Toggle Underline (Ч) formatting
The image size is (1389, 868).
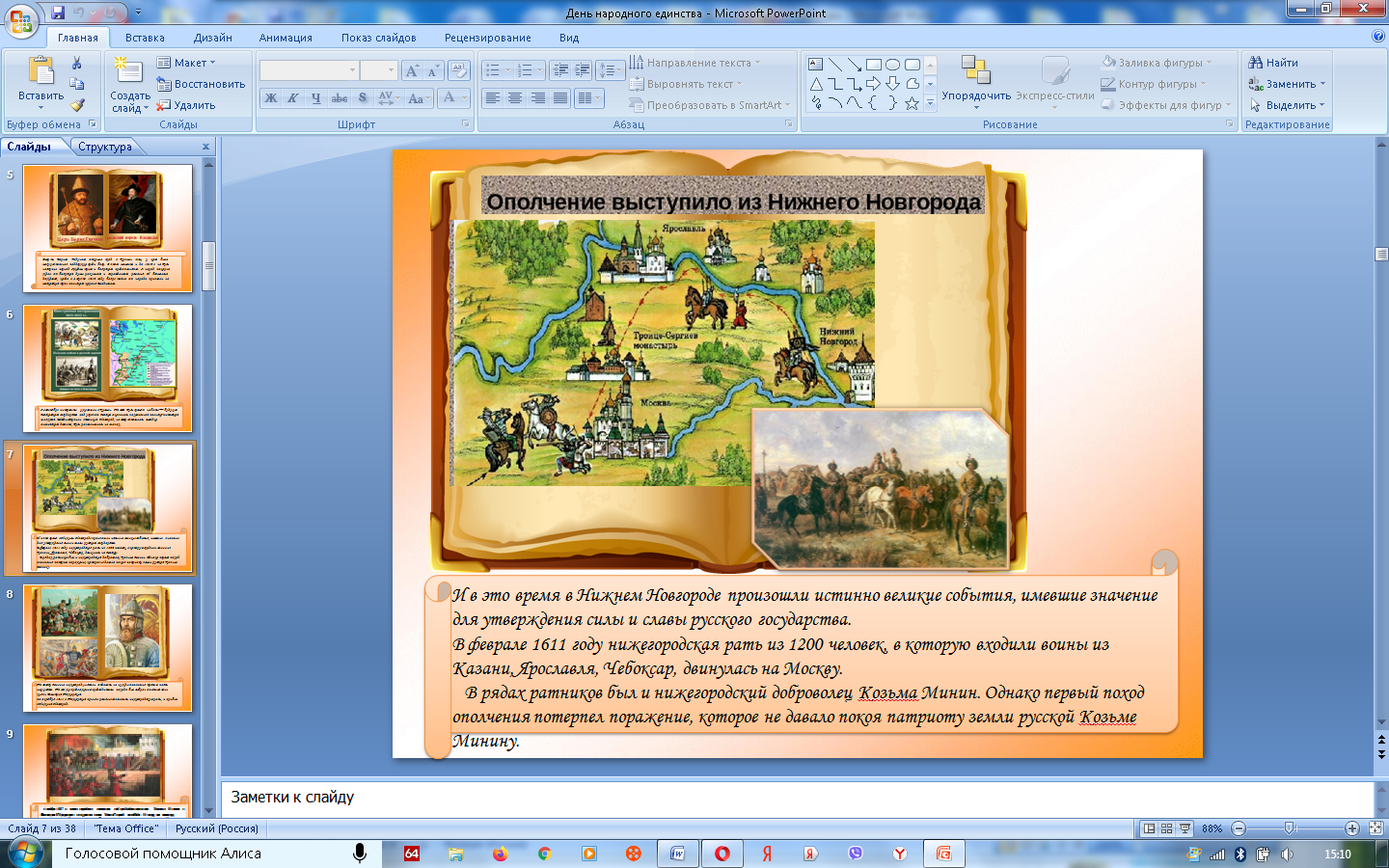pos(315,98)
